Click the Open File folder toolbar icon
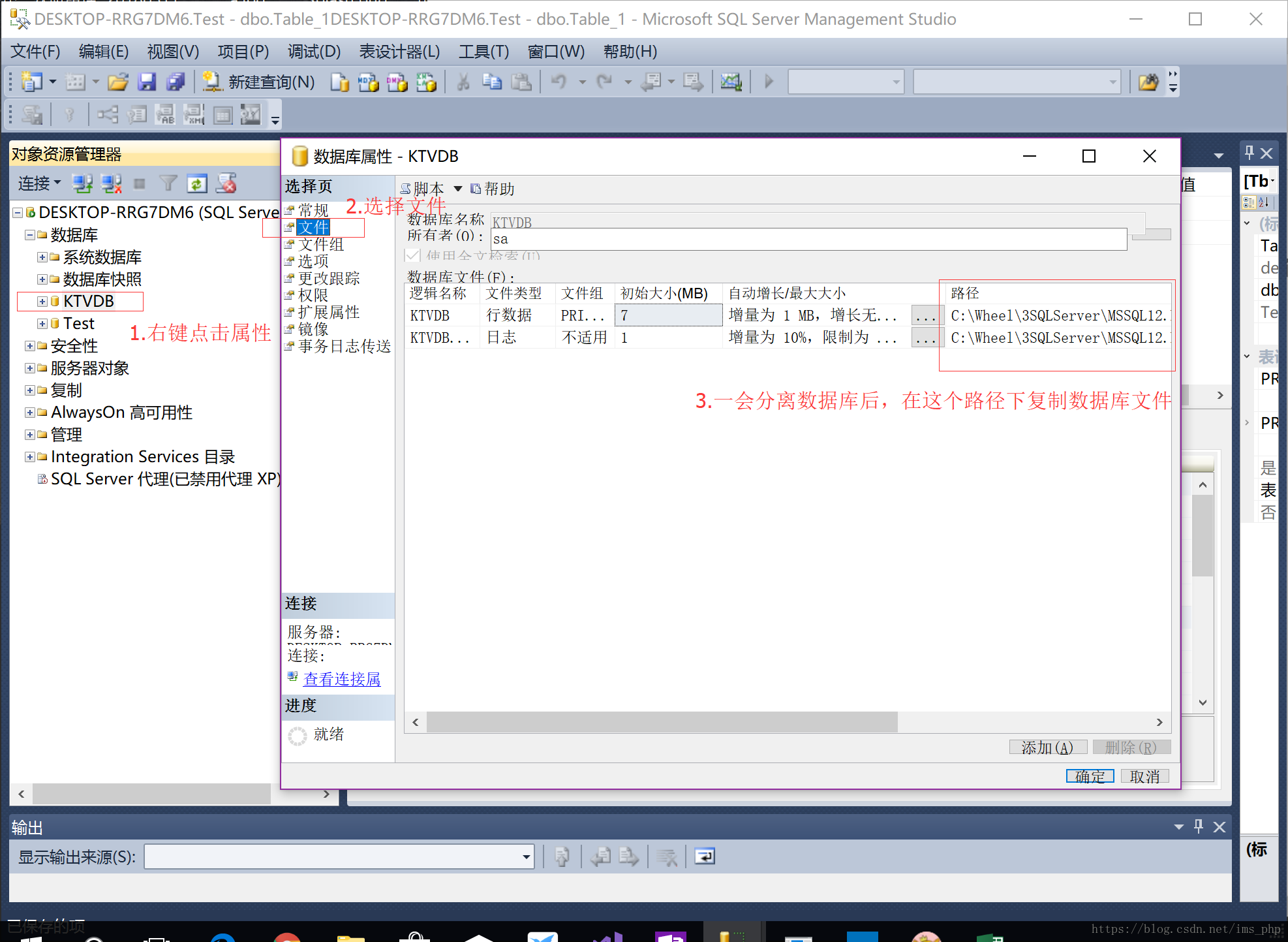This screenshot has height=942, width=1288. [x=118, y=82]
